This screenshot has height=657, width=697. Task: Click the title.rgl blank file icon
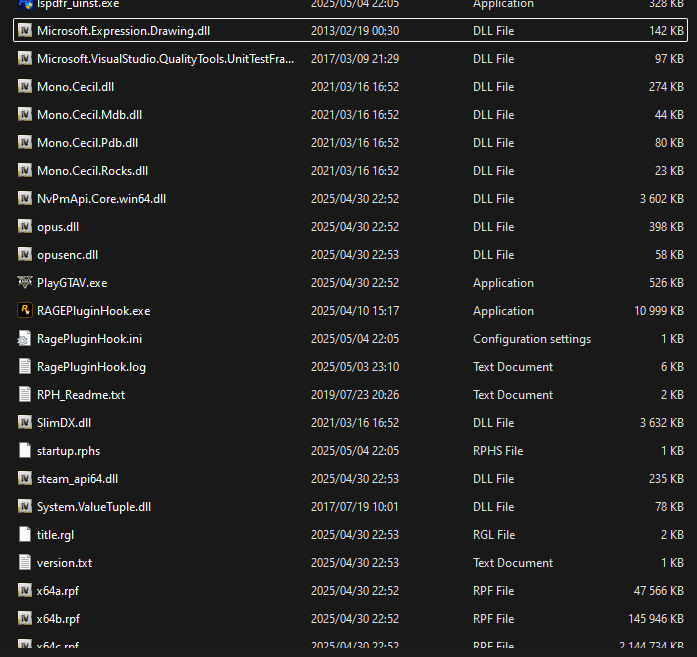(24, 534)
